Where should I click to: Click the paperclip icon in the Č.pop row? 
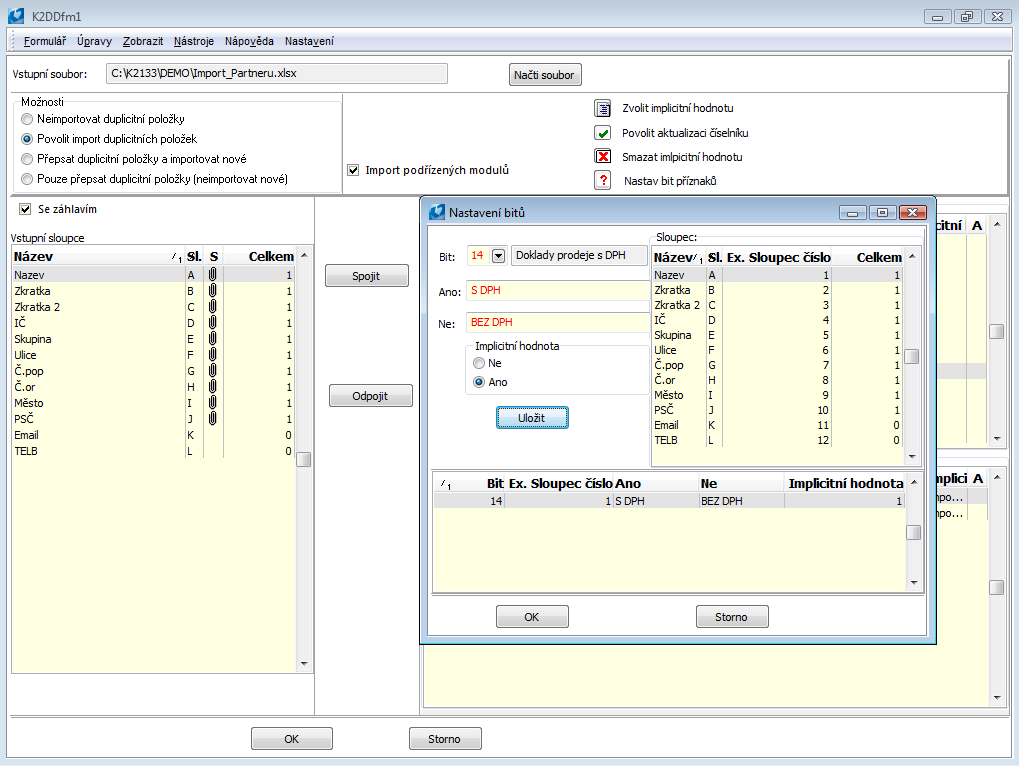point(213,371)
